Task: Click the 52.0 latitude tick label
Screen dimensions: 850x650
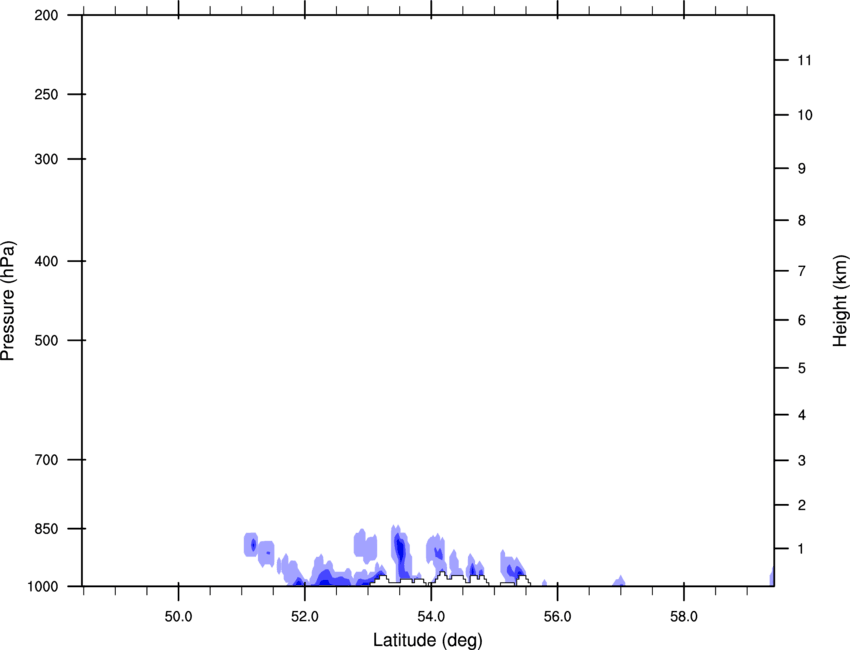Action: pyautogui.click(x=305, y=617)
